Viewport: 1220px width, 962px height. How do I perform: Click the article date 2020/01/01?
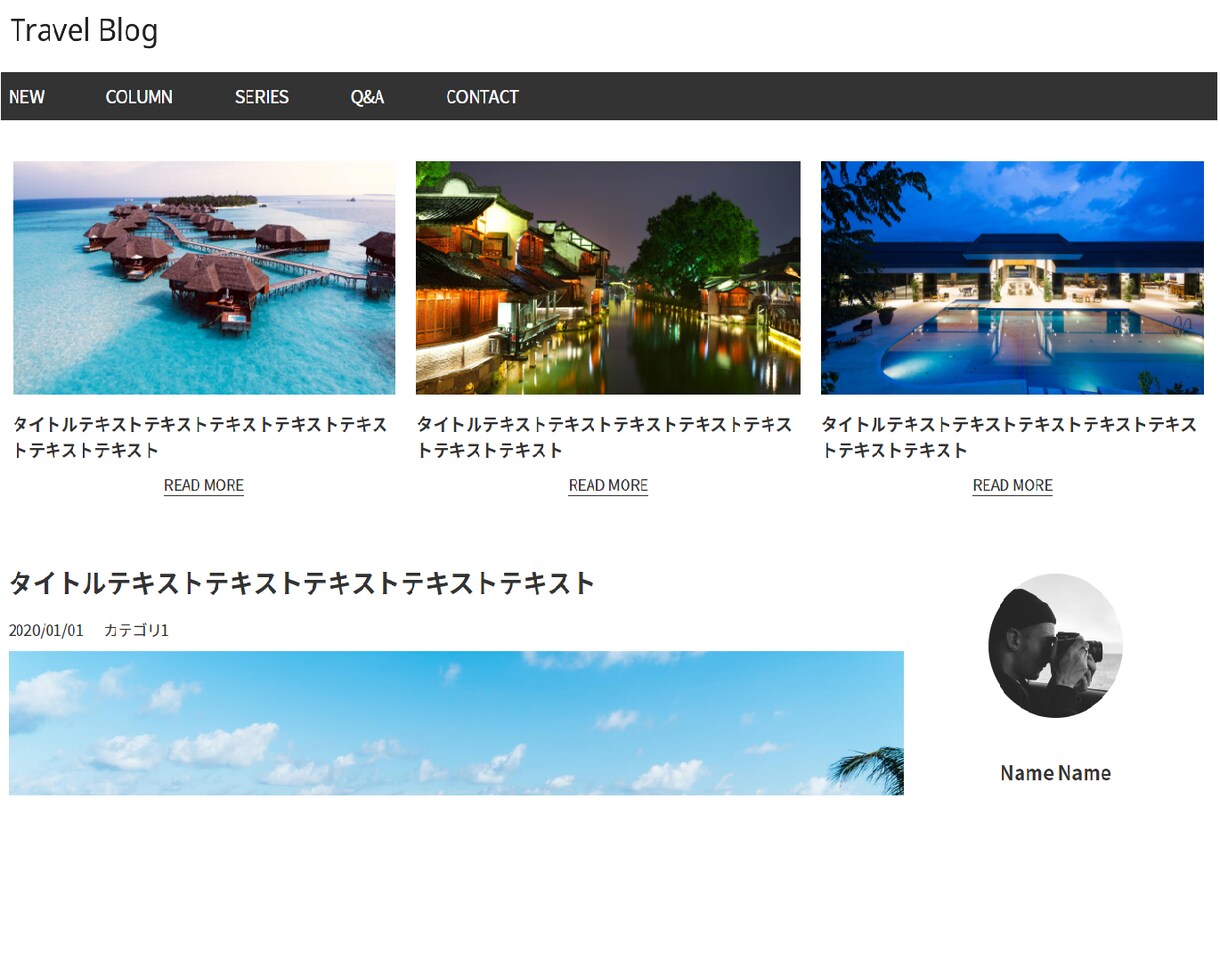[46, 630]
